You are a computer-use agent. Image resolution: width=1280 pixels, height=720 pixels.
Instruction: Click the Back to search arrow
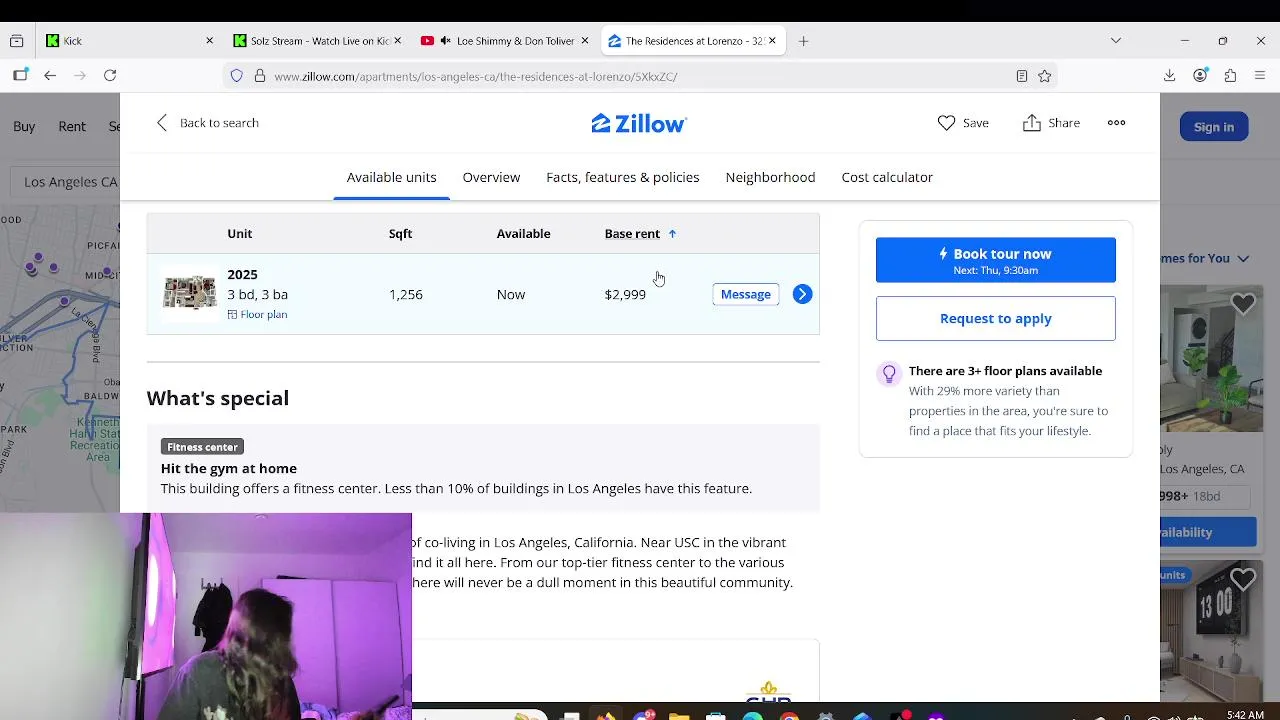point(162,122)
